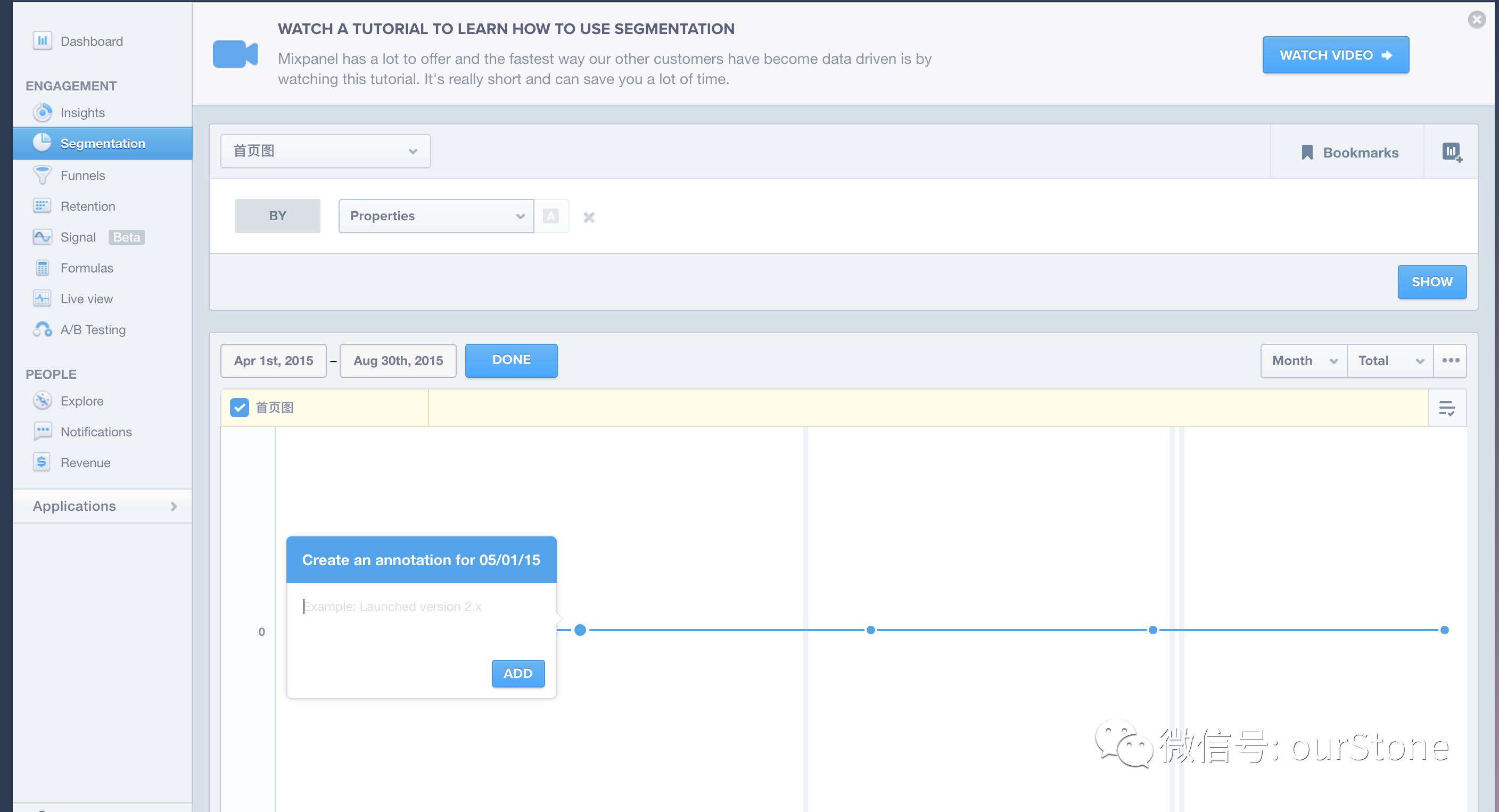
Task: Click the tutorial video camera icon
Action: pyautogui.click(x=235, y=54)
